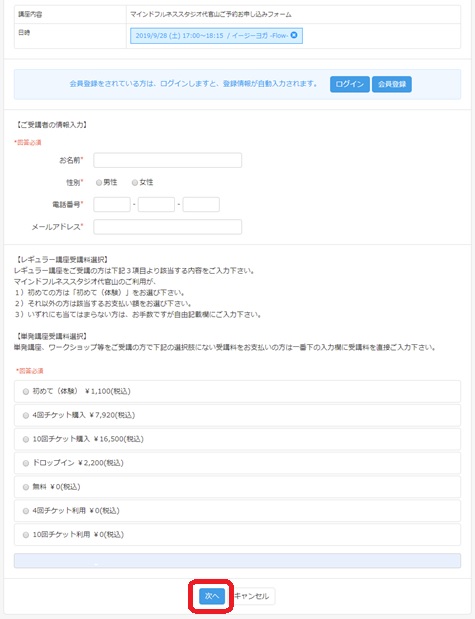Click the マインドフルネススタジオ代官山ご予約お申し込みフォーム text

tap(211, 14)
